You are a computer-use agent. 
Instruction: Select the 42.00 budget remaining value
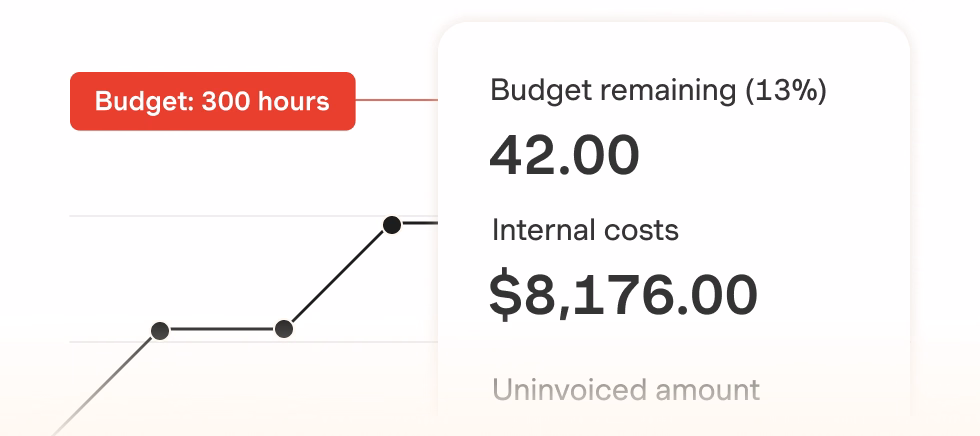pyautogui.click(x=564, y=155)
